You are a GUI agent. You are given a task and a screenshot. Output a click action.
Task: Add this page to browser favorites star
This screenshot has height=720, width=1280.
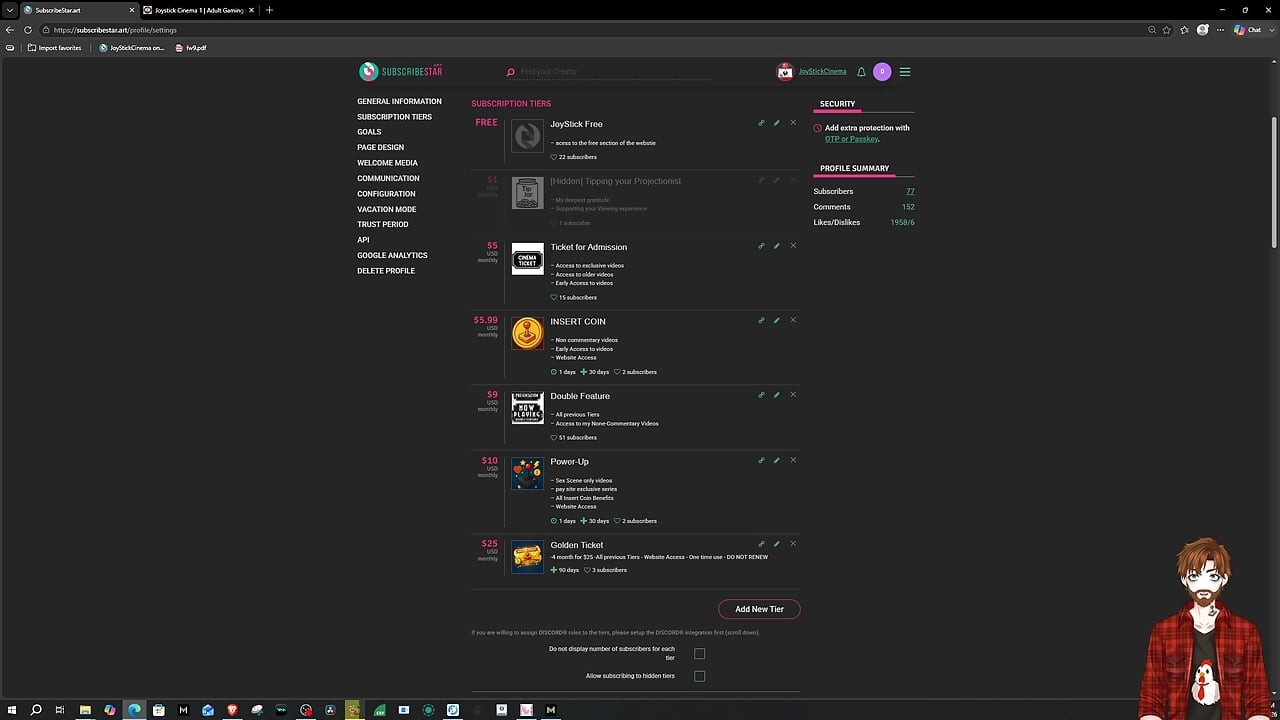pyautogui.click(x=1167, y=30)
